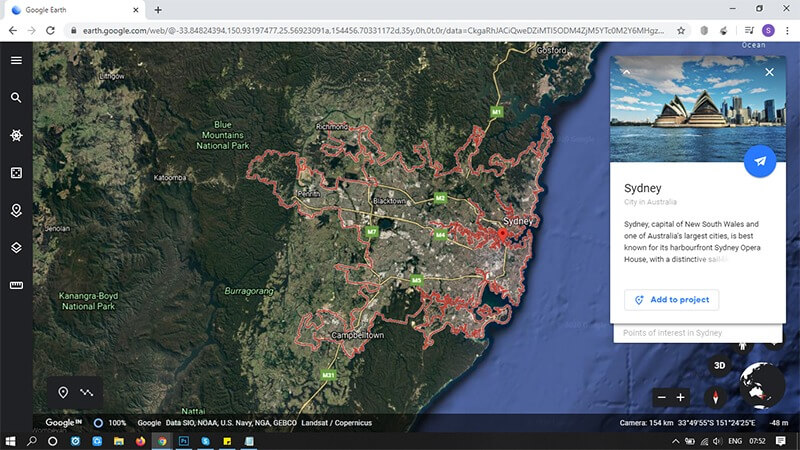Click the Penrith map label

309,194
